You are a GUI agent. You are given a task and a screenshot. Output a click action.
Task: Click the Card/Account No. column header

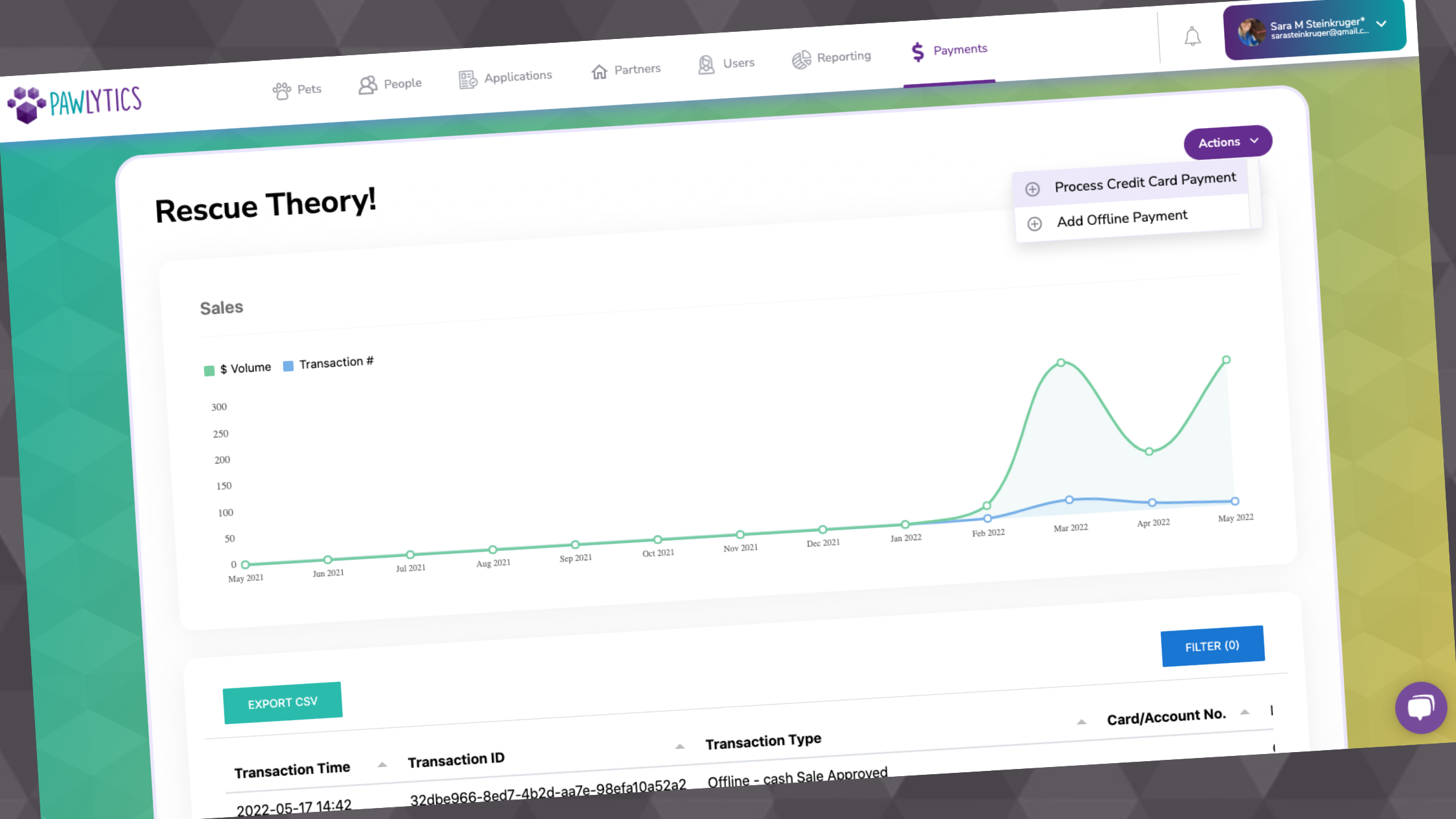tap(1167, 717)
